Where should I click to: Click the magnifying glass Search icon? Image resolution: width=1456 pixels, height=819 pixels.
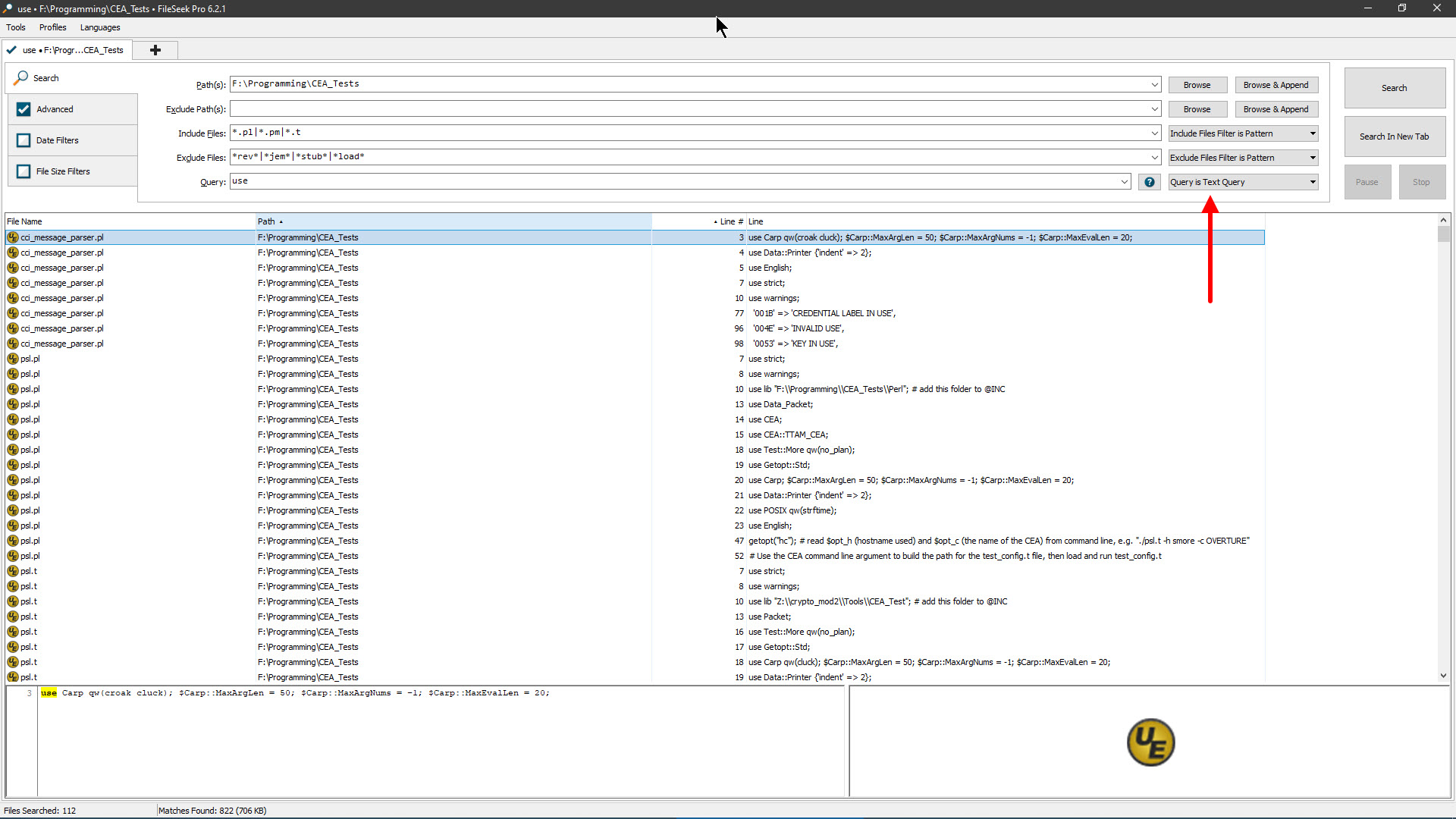tap(21, 78)
